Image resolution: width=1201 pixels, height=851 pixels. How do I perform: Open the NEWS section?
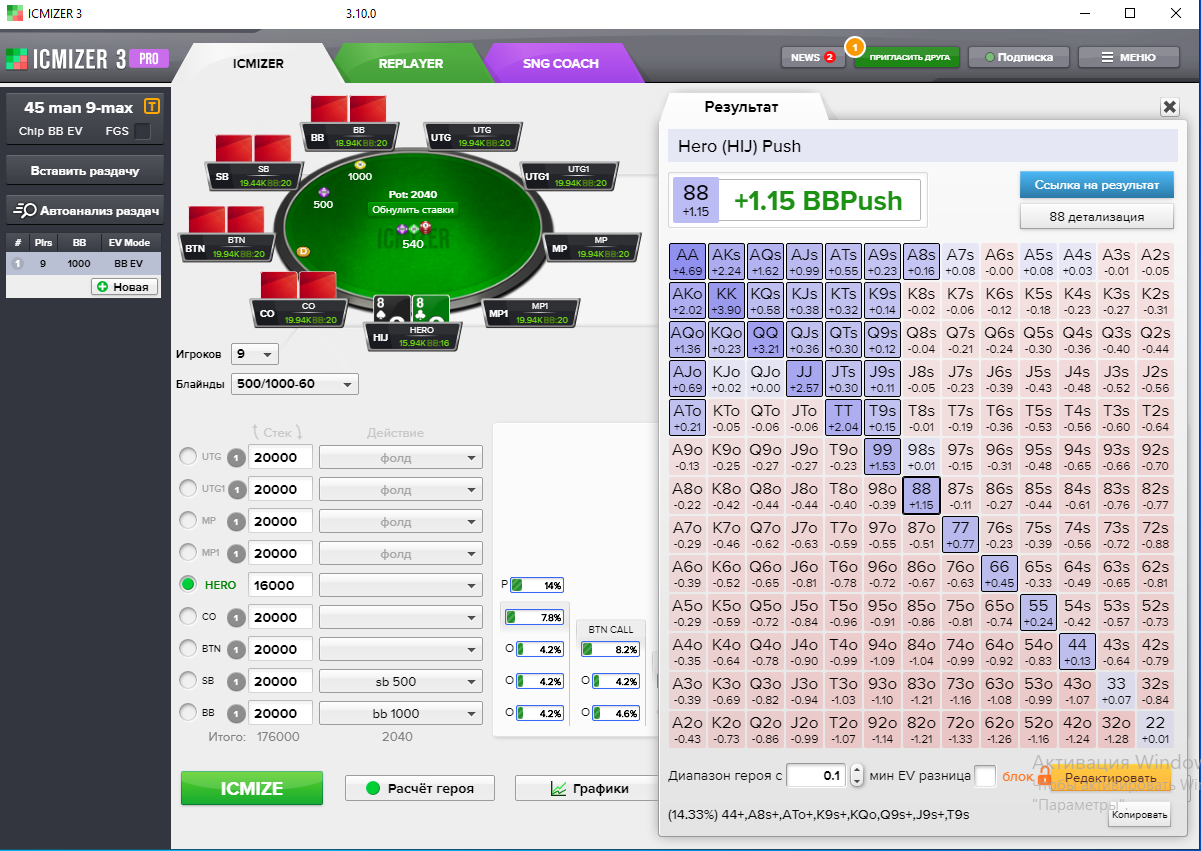click(813, 57)
